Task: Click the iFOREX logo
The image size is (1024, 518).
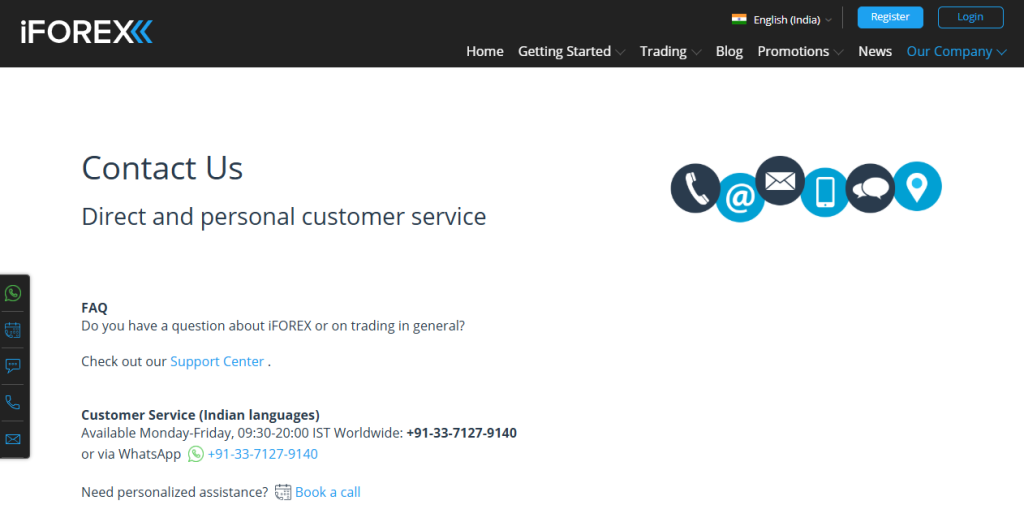Action: [x=86, y=31]
